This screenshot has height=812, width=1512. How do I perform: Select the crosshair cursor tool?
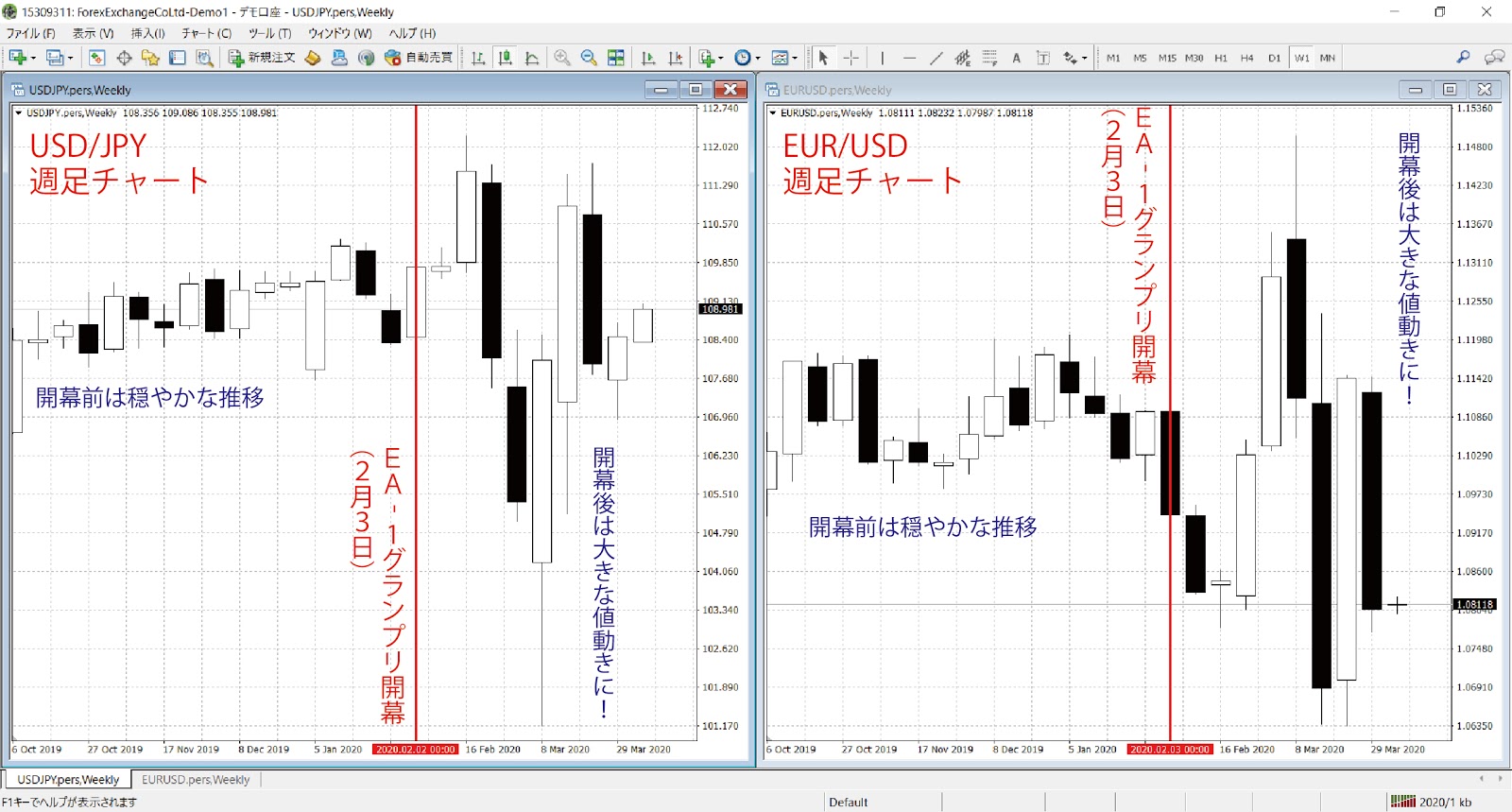851,58
